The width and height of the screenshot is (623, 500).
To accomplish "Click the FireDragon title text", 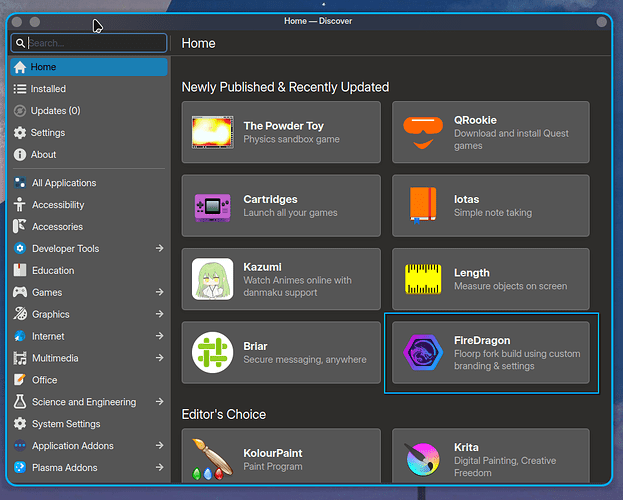I will (482, 341).
